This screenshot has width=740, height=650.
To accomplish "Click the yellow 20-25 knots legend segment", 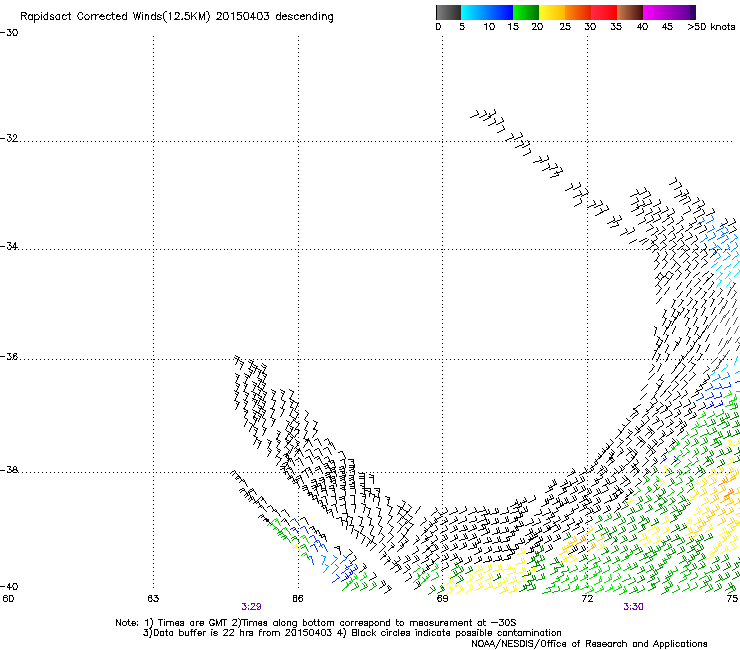I will point(552,12).
